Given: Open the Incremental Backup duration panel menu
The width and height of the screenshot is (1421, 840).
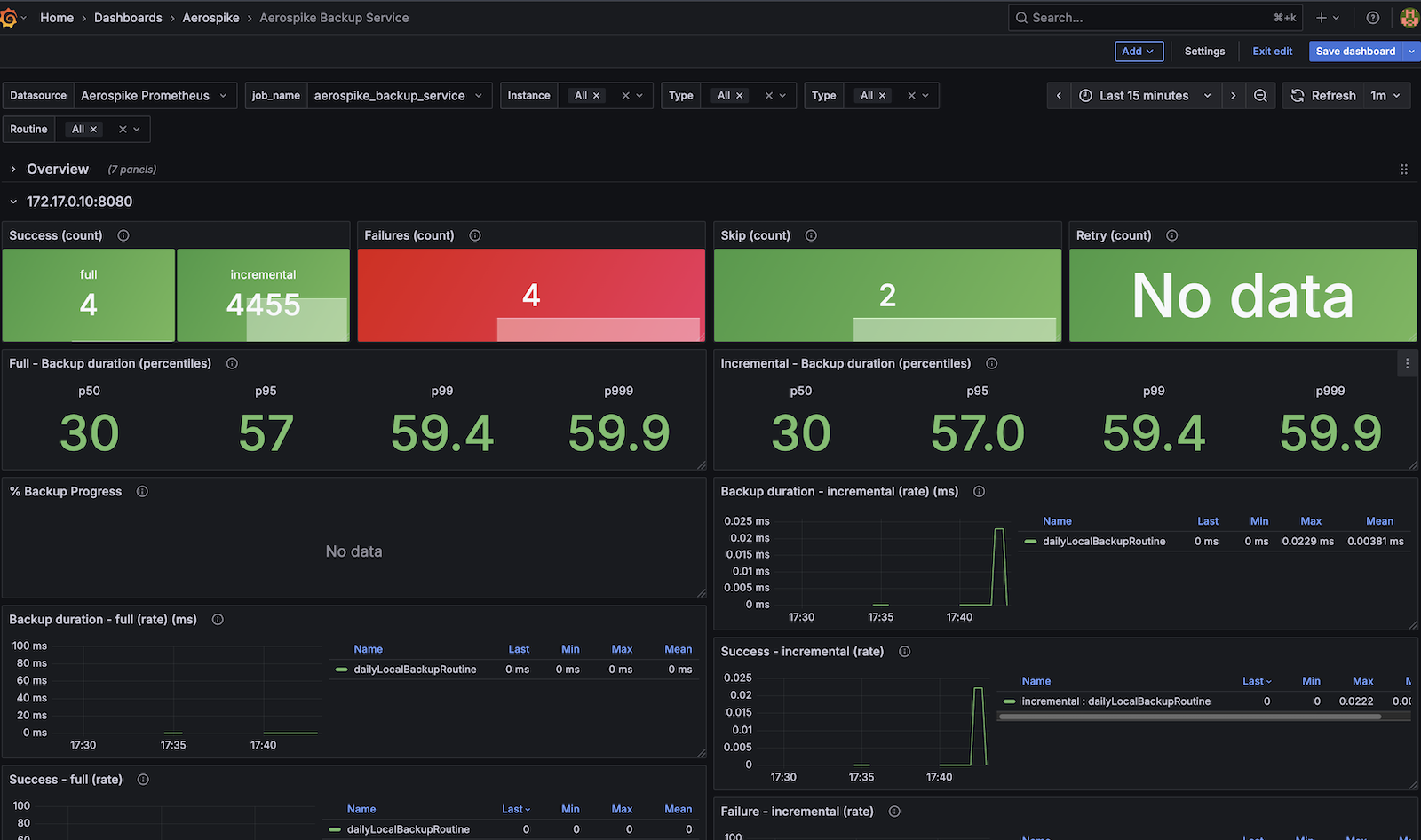Looking at the screenshot, I should coord(1407,363).
